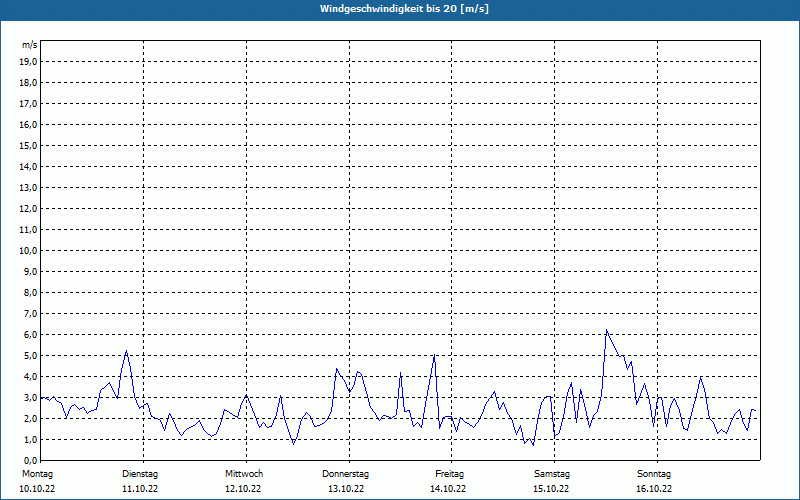This screenshot has width=800, height=500.
Task: Select the 15,0 axis value
Action: coord(28,145)
